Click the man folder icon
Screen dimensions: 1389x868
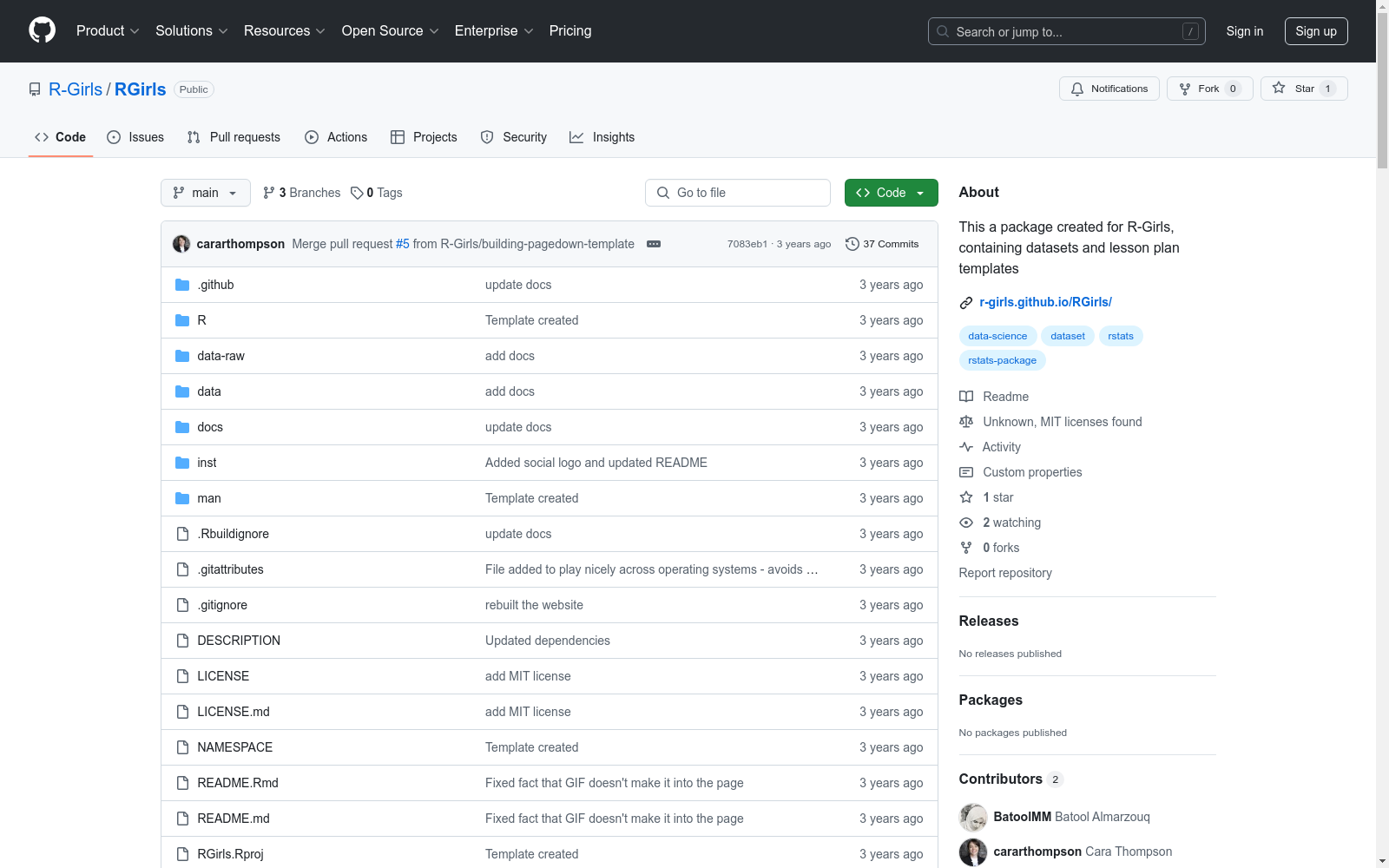182,498
